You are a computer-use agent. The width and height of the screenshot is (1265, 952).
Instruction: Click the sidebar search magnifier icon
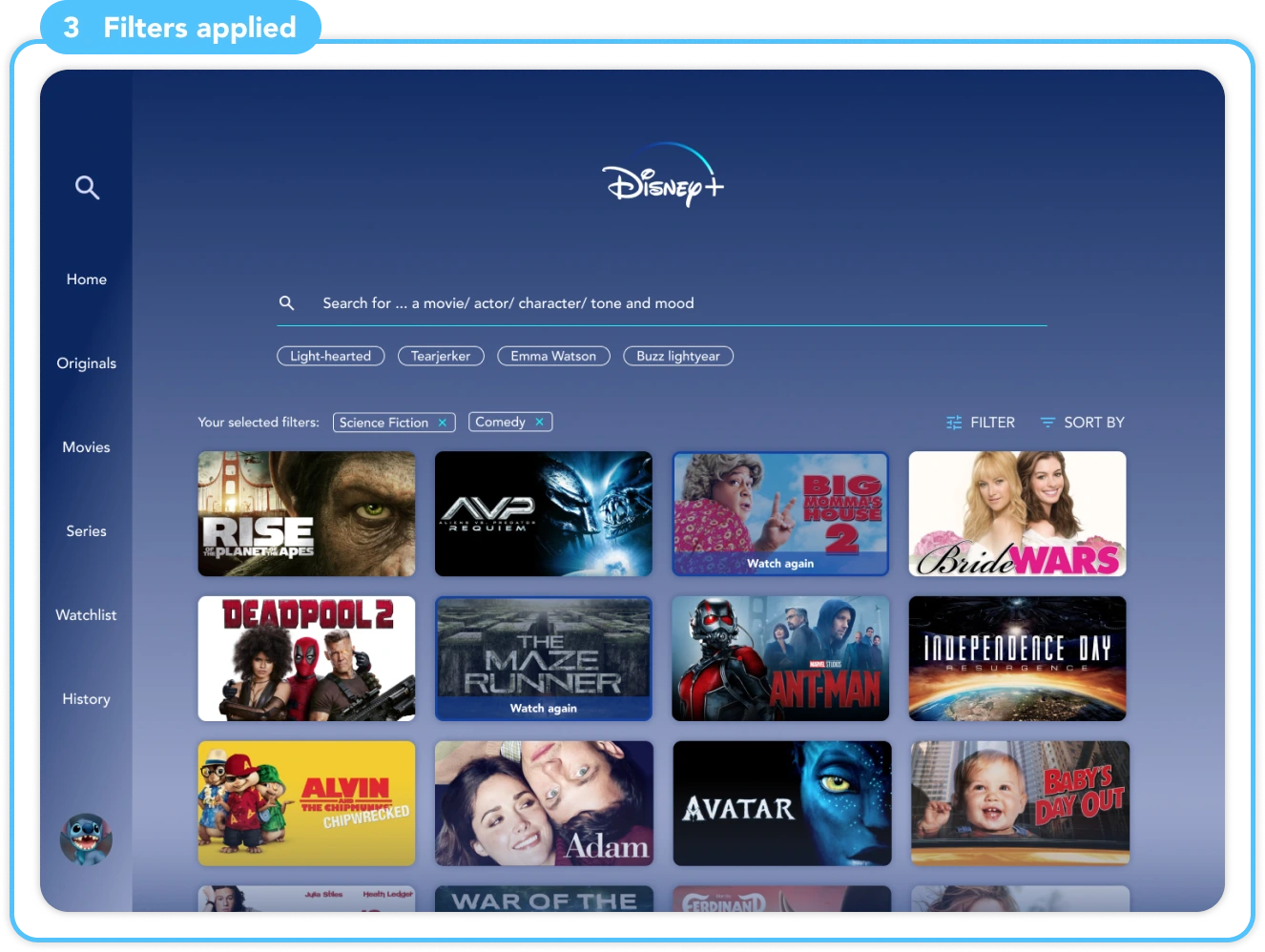coord(87,188)
